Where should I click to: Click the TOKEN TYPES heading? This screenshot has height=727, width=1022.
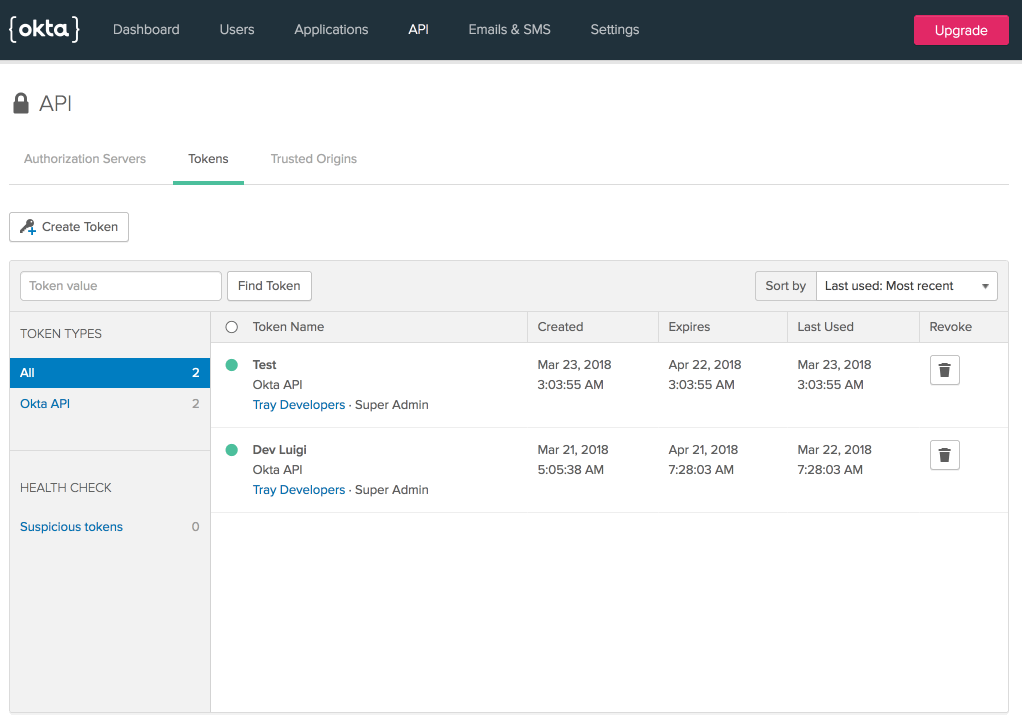[61, 334]
